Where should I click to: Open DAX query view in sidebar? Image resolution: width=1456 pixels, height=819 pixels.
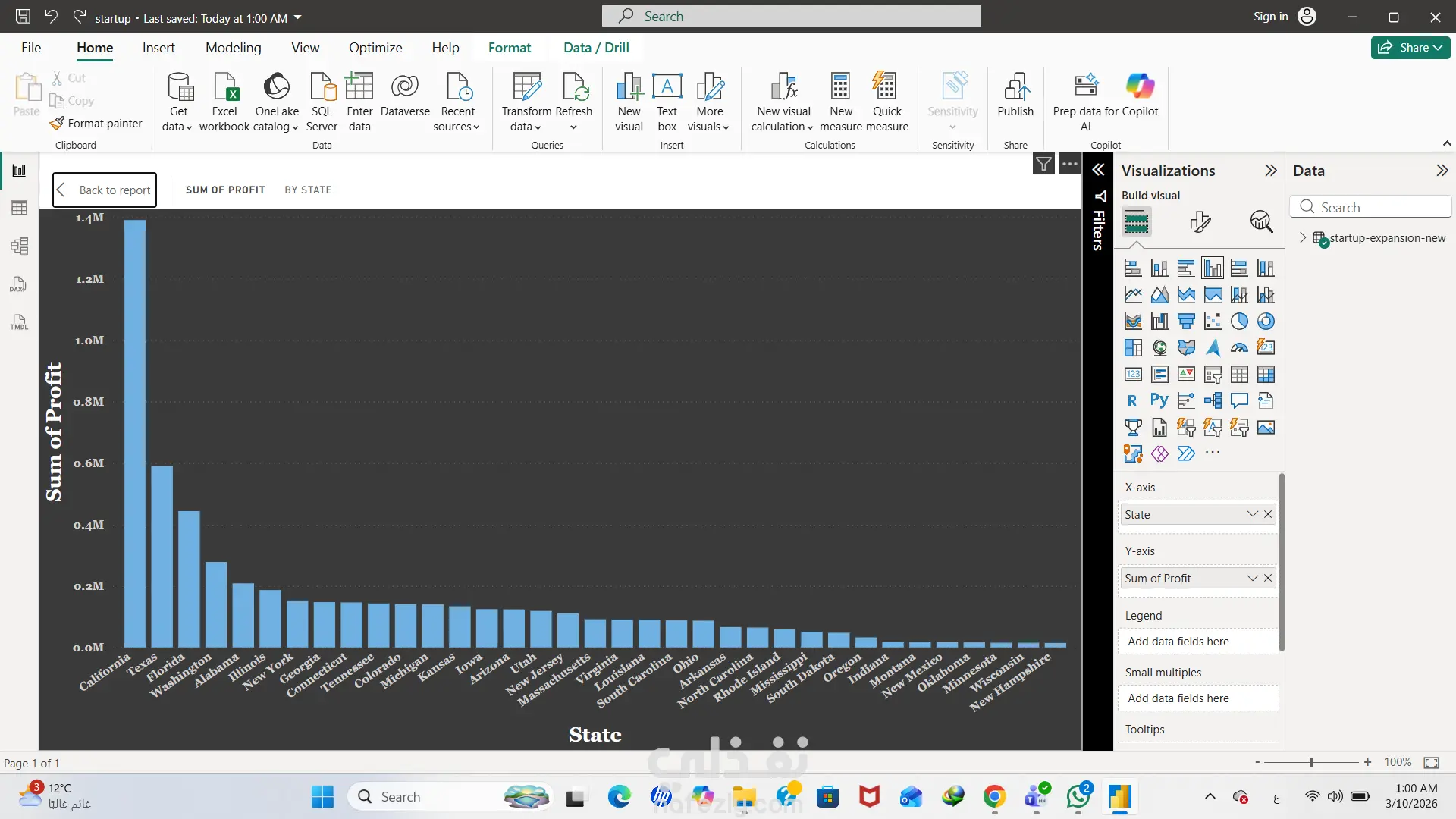coord(20,284)
